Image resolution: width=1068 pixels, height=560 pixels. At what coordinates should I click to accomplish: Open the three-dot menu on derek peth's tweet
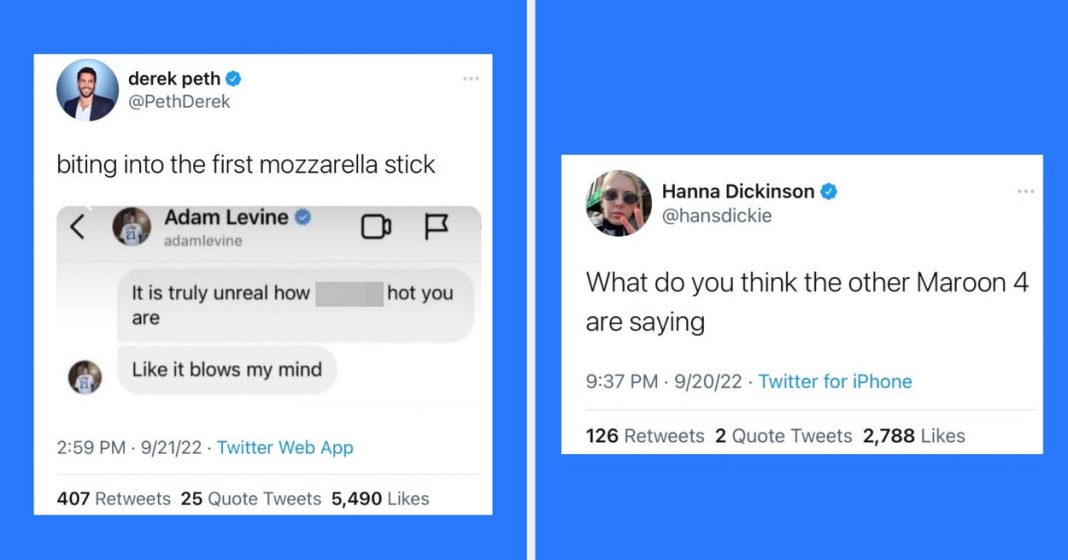coord(471,79)
